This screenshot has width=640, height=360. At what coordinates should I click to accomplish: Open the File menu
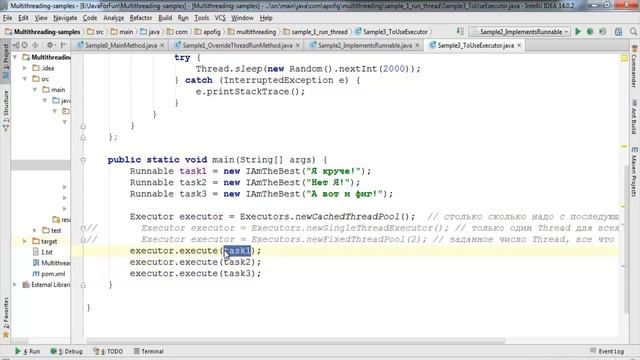tap(7, 18)
